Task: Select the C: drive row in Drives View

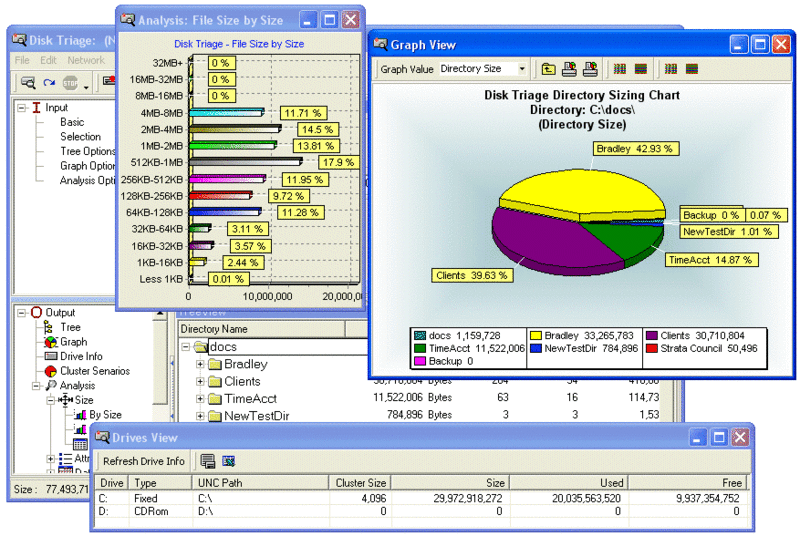Action: 421,498
